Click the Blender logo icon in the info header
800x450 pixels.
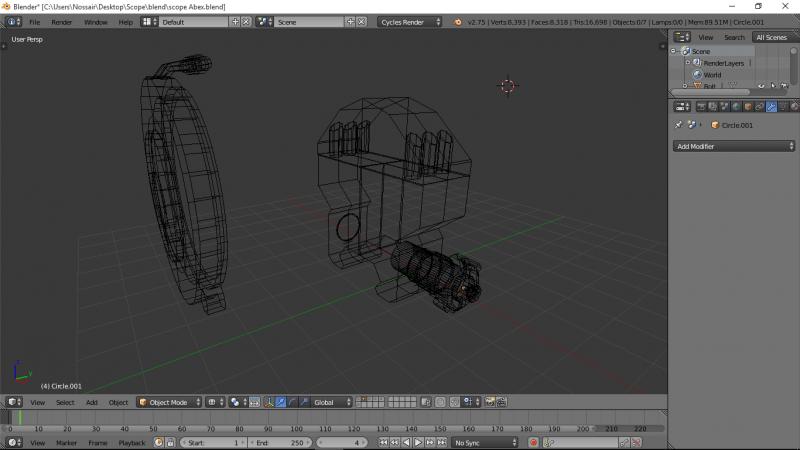tap(458, 22)
